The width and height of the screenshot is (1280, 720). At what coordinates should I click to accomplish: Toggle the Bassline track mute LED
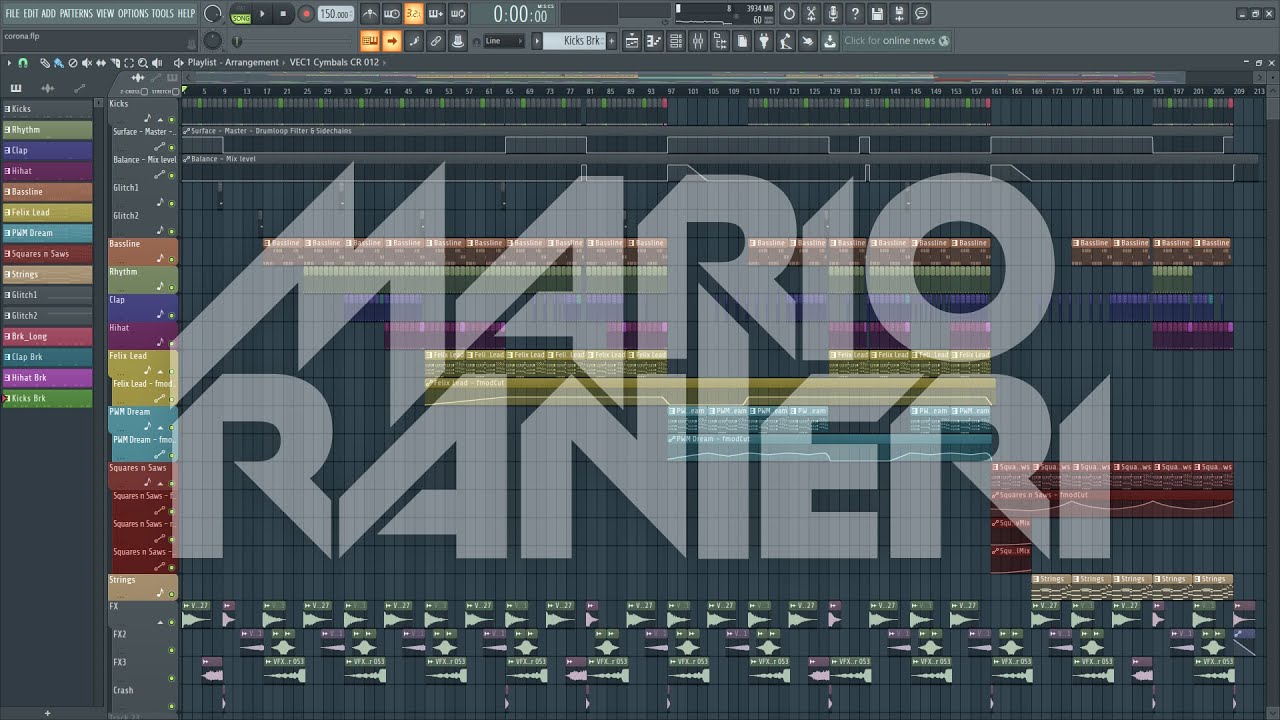click(171, 259)
